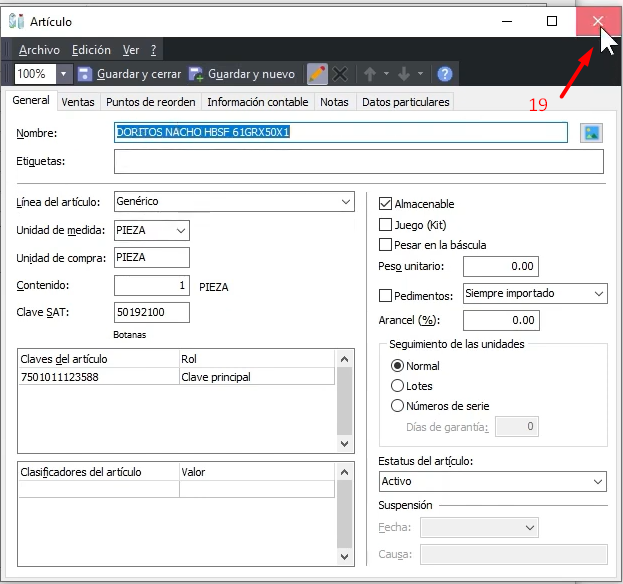The width and height of the screenshot is (623, 584).
Task: Open help with the question mark icon
Action: 445,74
